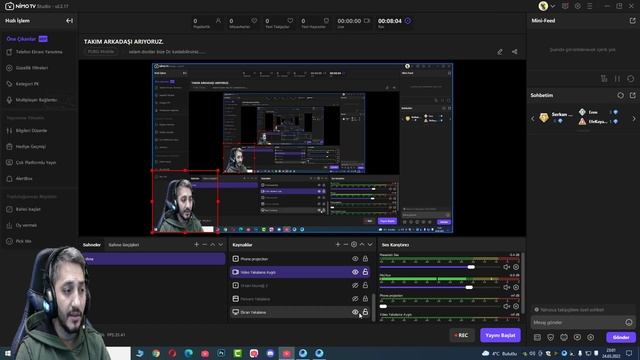Add a source in Kaynaklar panel
Viewport: 640px width, 360px height.
pos(338,244)
